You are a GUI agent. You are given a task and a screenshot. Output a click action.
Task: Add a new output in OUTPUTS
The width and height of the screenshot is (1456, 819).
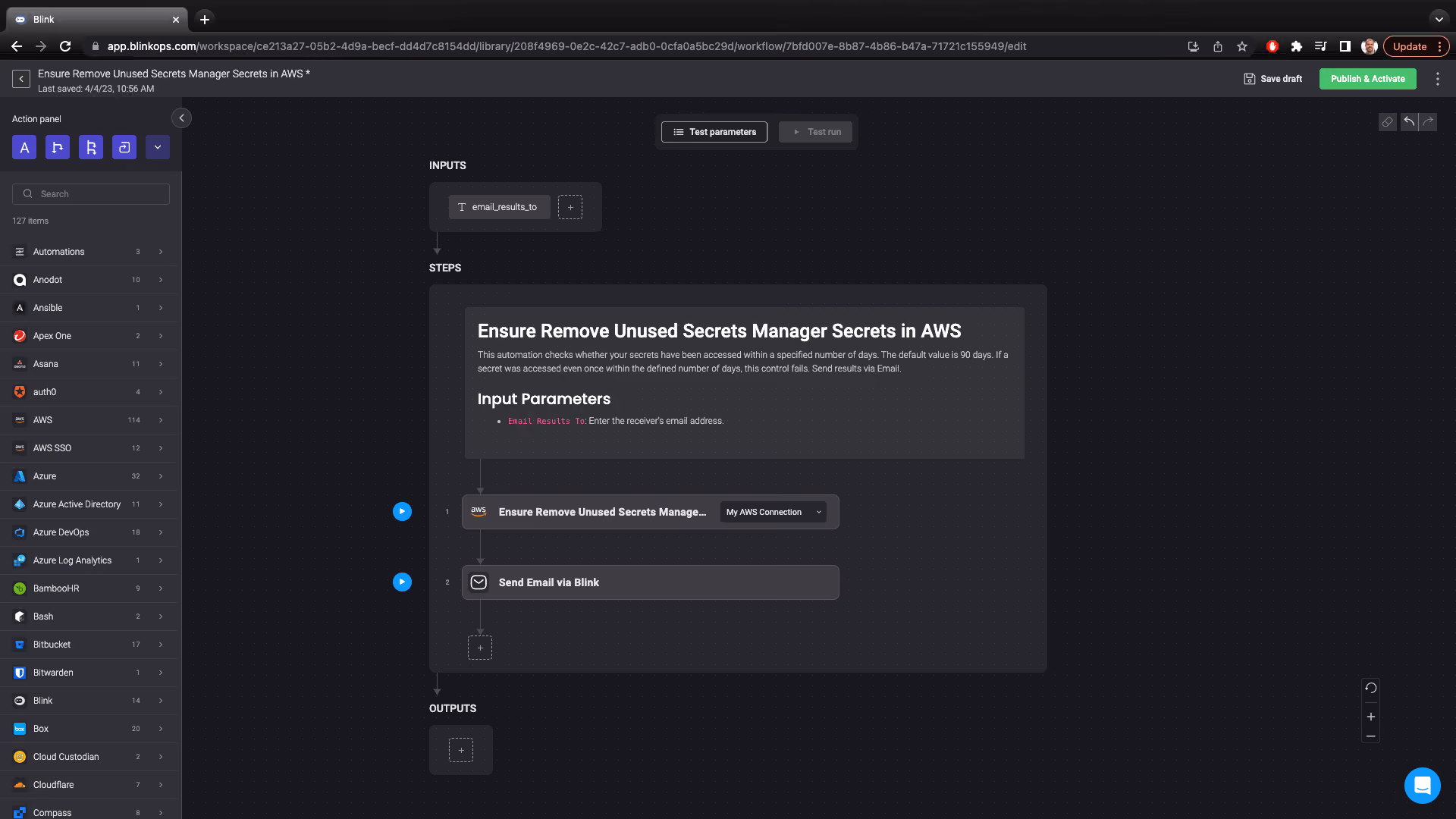pos(461,750)
